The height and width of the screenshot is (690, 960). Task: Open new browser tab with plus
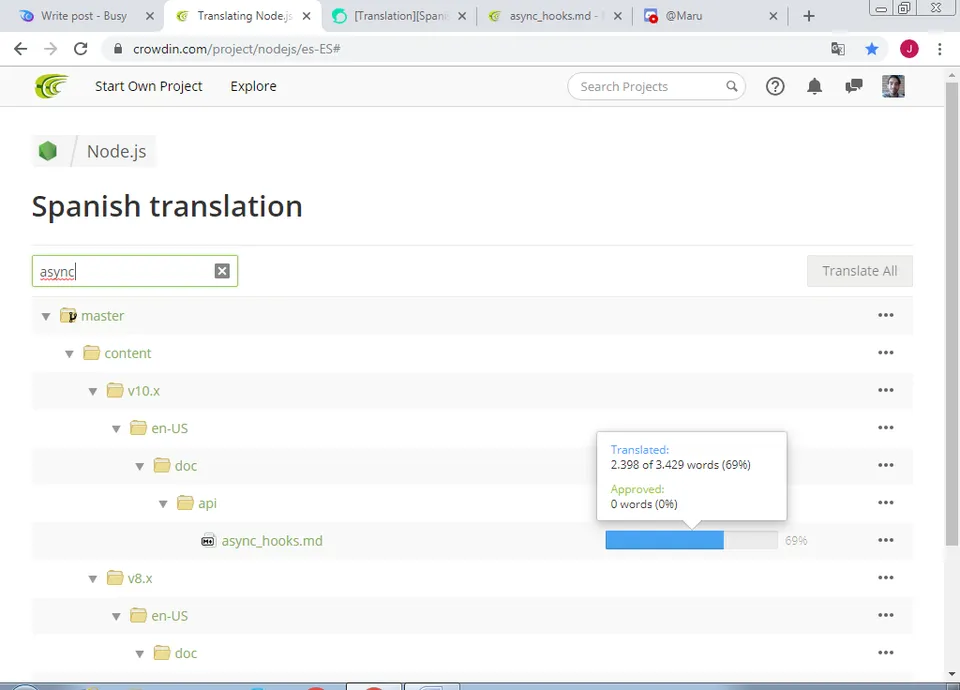coord(809,16)
